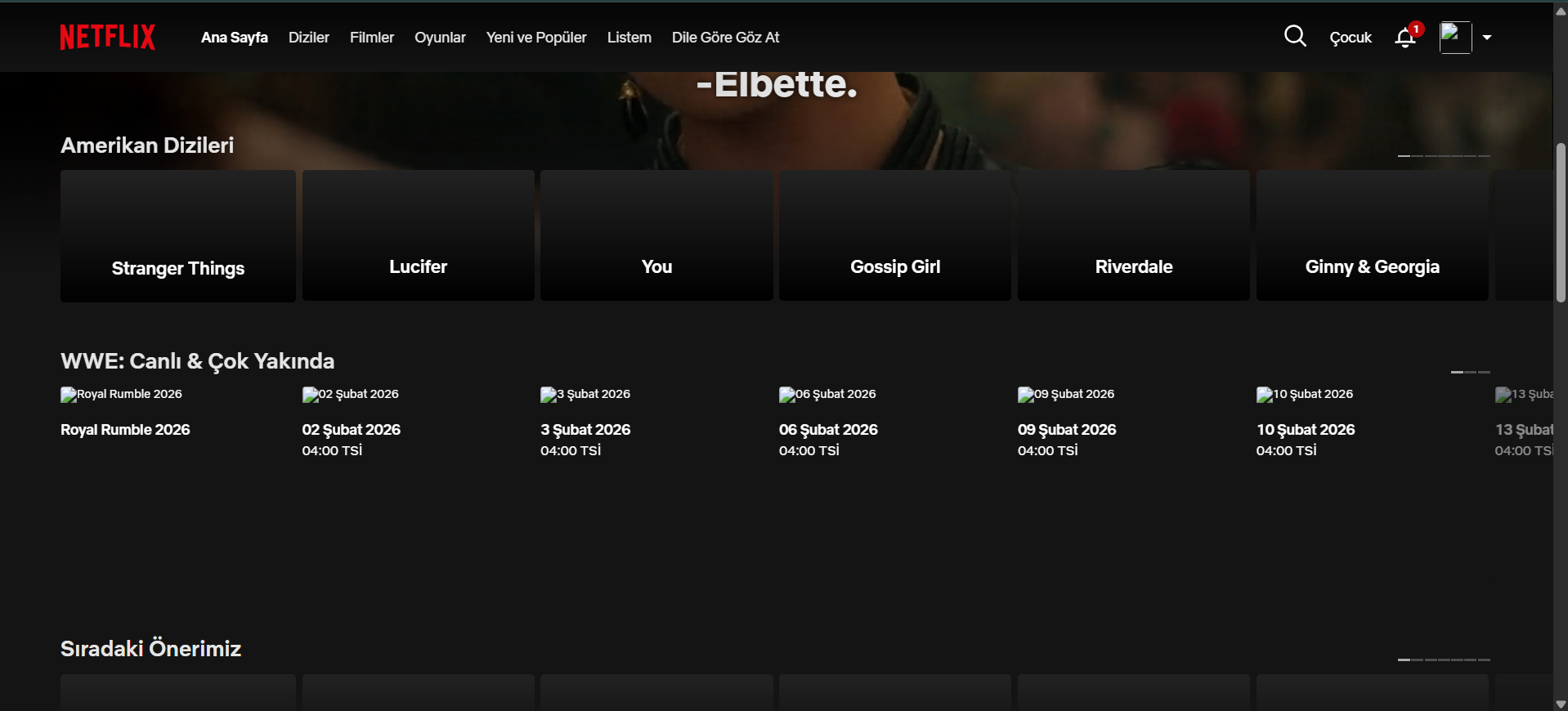Click the page scrollbar down arrow
This screenshot has height=711, width=1568.
[1561, 704]
